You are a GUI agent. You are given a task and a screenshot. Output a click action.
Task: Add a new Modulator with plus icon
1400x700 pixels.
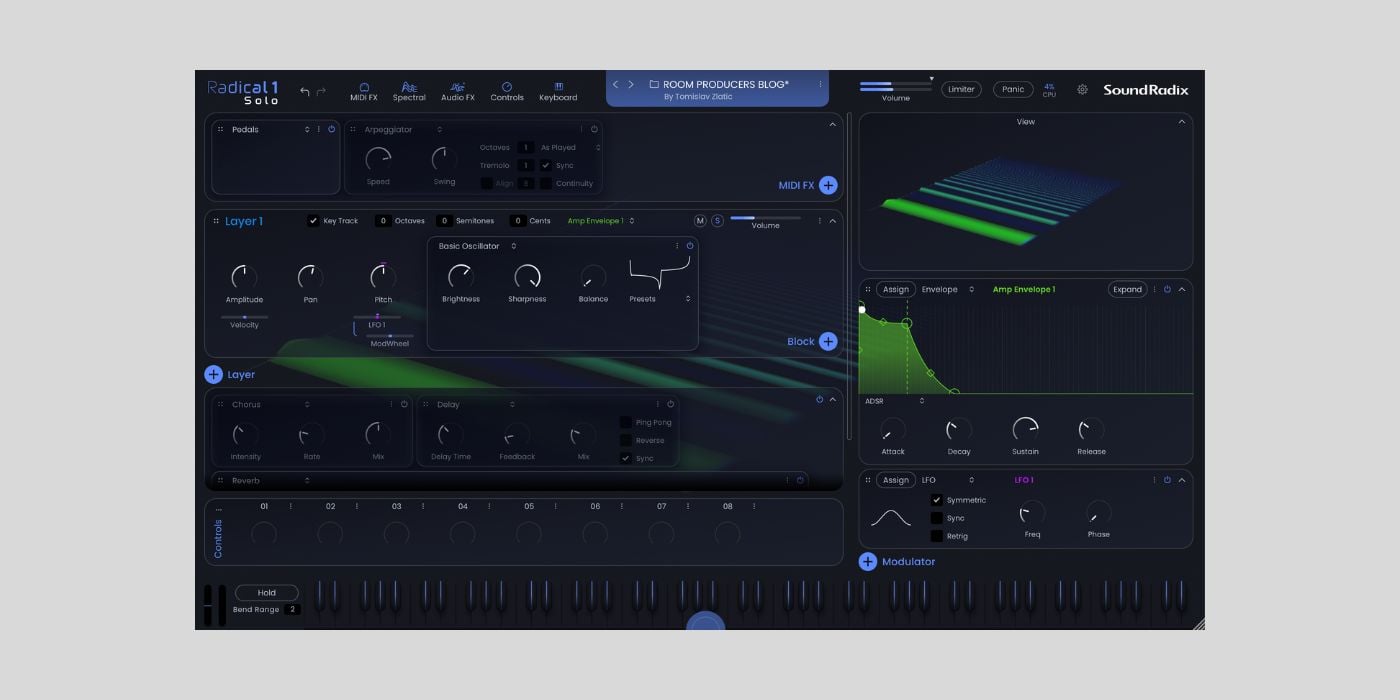[867, 561]
